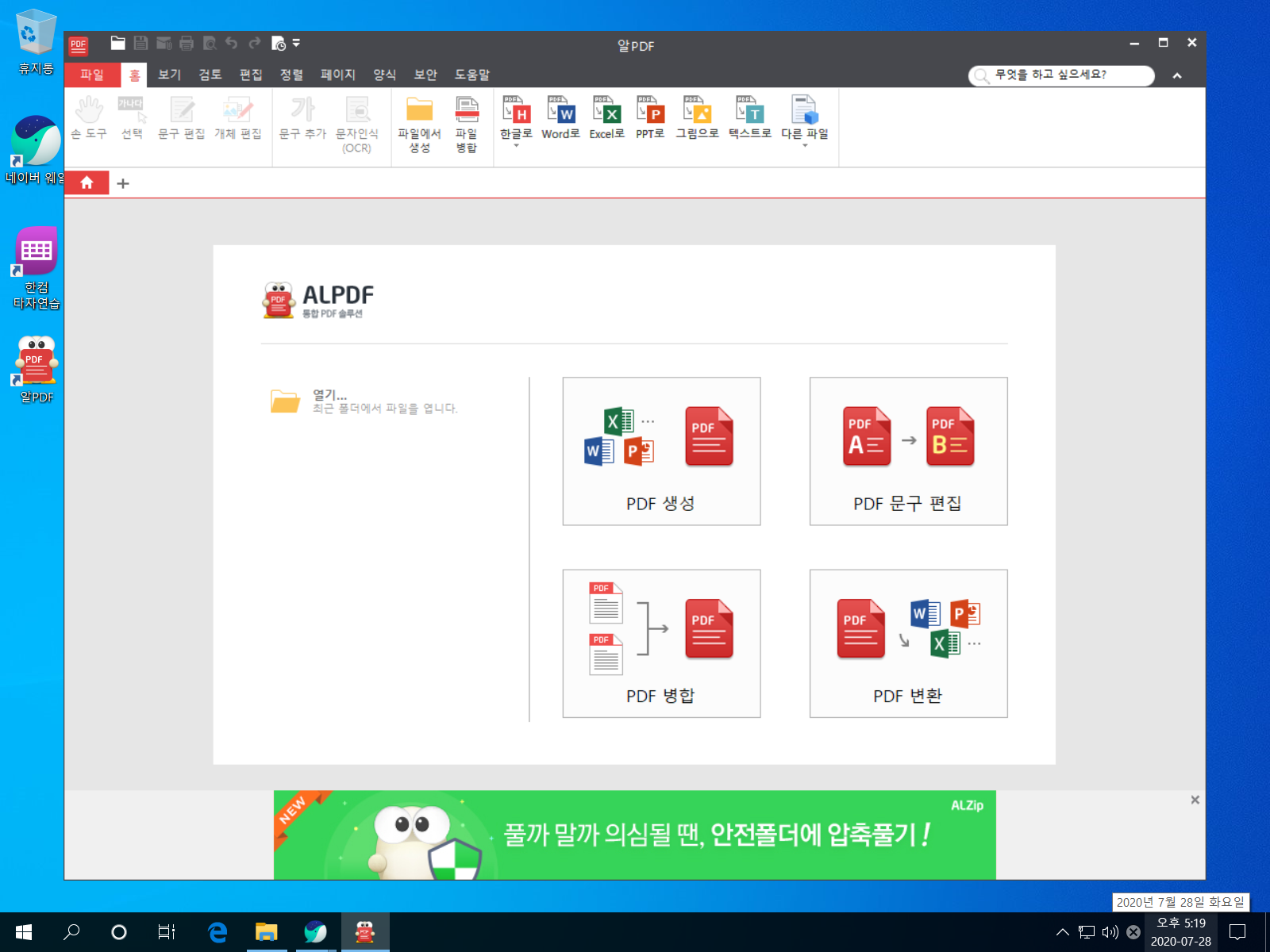This screenshot has height=952, width=1270.
Task: Click the 한글로 convert icon
Action: 516,109
